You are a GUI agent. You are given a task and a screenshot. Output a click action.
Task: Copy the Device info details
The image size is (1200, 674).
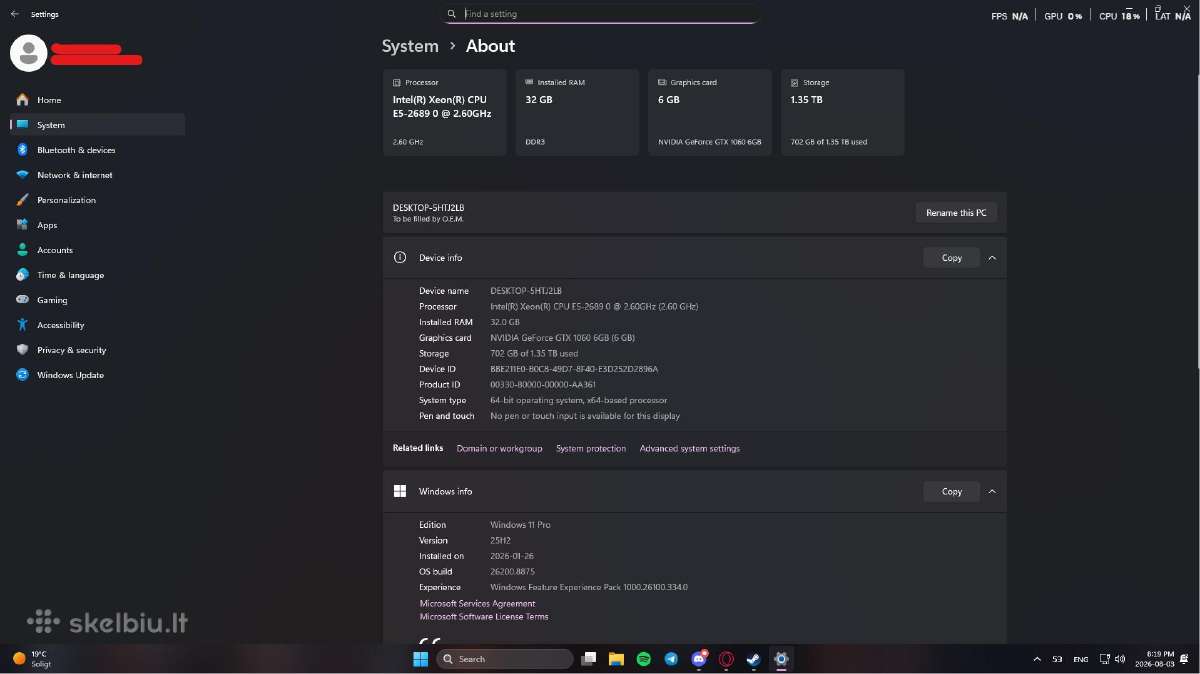click(951, 258)
